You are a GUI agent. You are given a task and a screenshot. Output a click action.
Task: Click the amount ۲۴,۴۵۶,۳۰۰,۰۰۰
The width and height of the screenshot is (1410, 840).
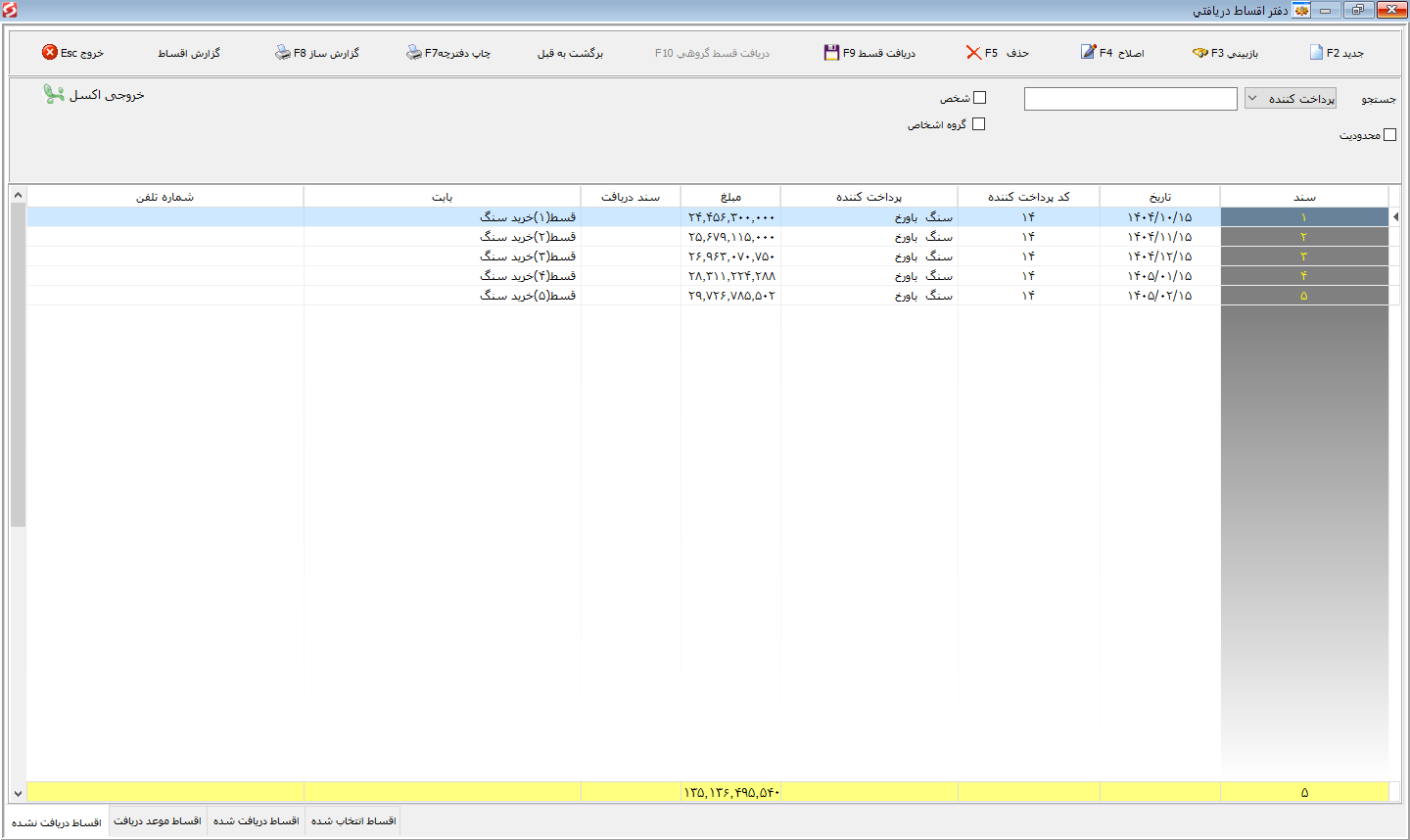click(x=730, y=217)
